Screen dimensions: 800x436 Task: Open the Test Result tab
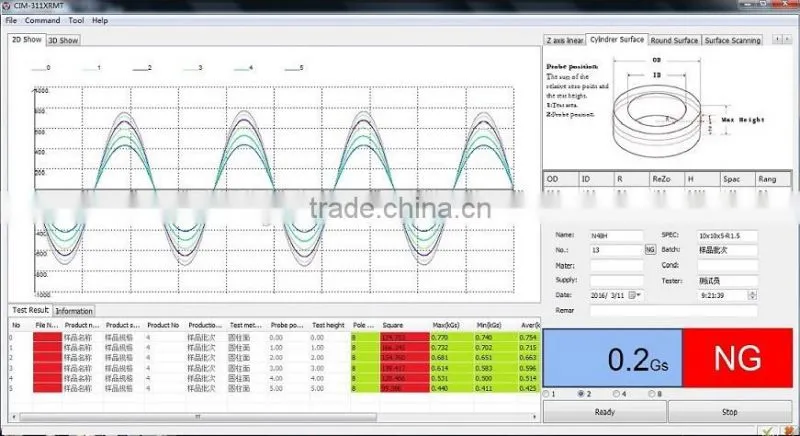click(x=30, y=310)
